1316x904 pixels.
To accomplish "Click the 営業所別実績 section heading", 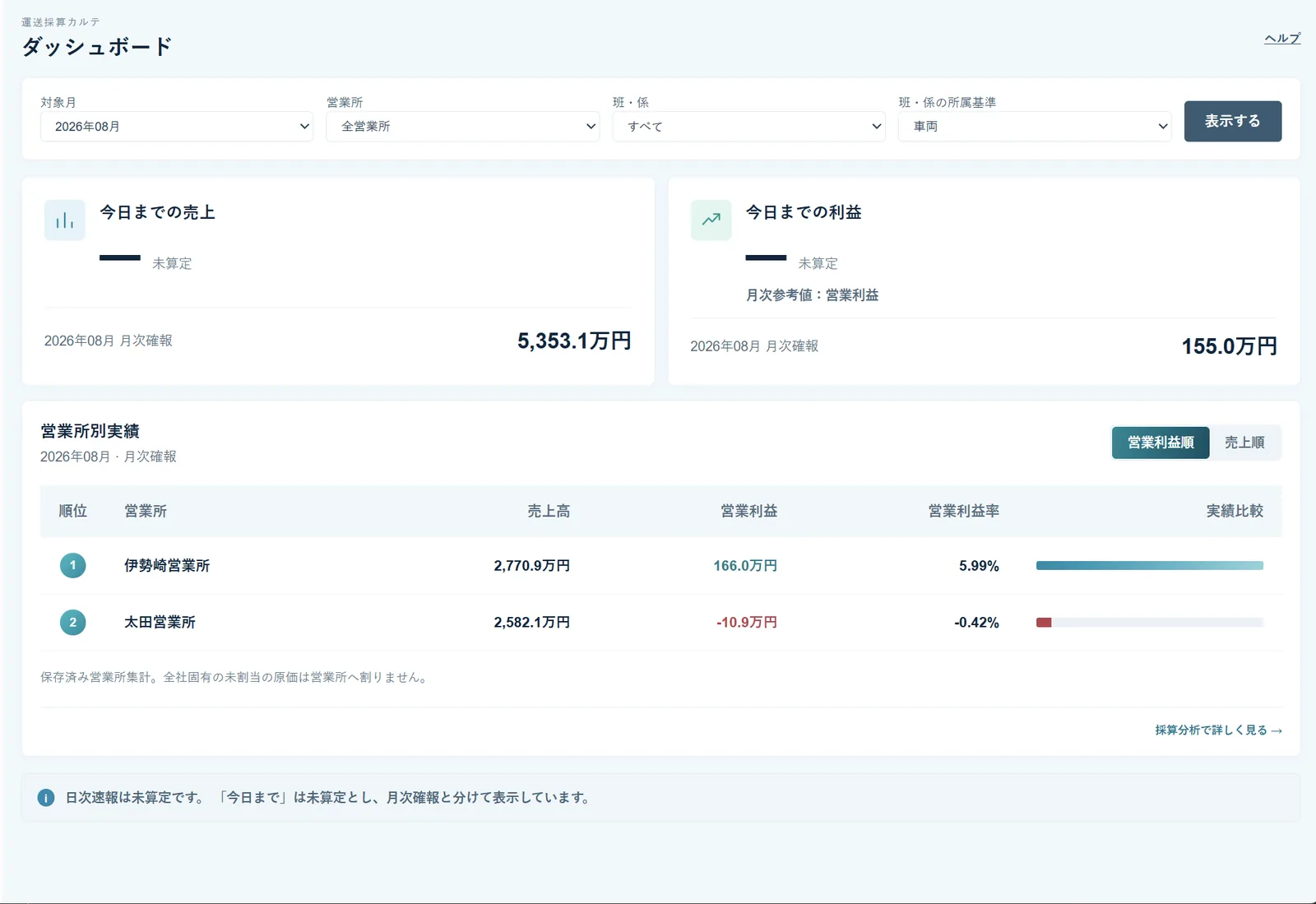I will coord(90,431).
